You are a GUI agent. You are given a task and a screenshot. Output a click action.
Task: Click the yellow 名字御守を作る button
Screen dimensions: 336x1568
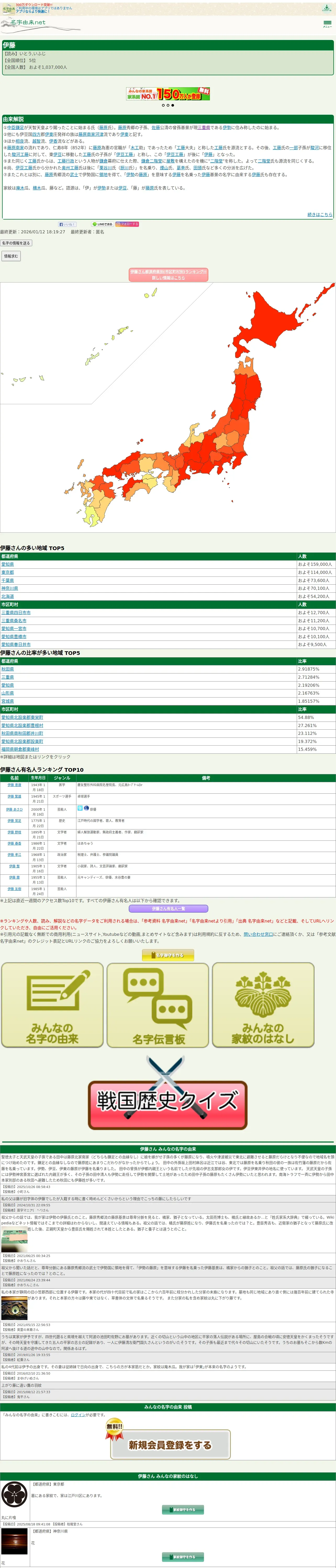click(168, 955)
